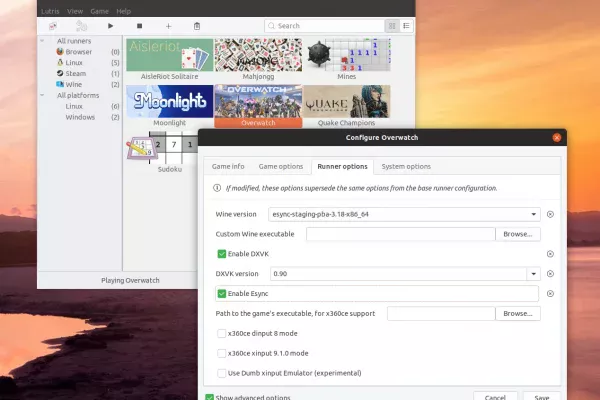
Task: Click Cancel in Configure Overwatch dialog
Action: pos(495,396)
